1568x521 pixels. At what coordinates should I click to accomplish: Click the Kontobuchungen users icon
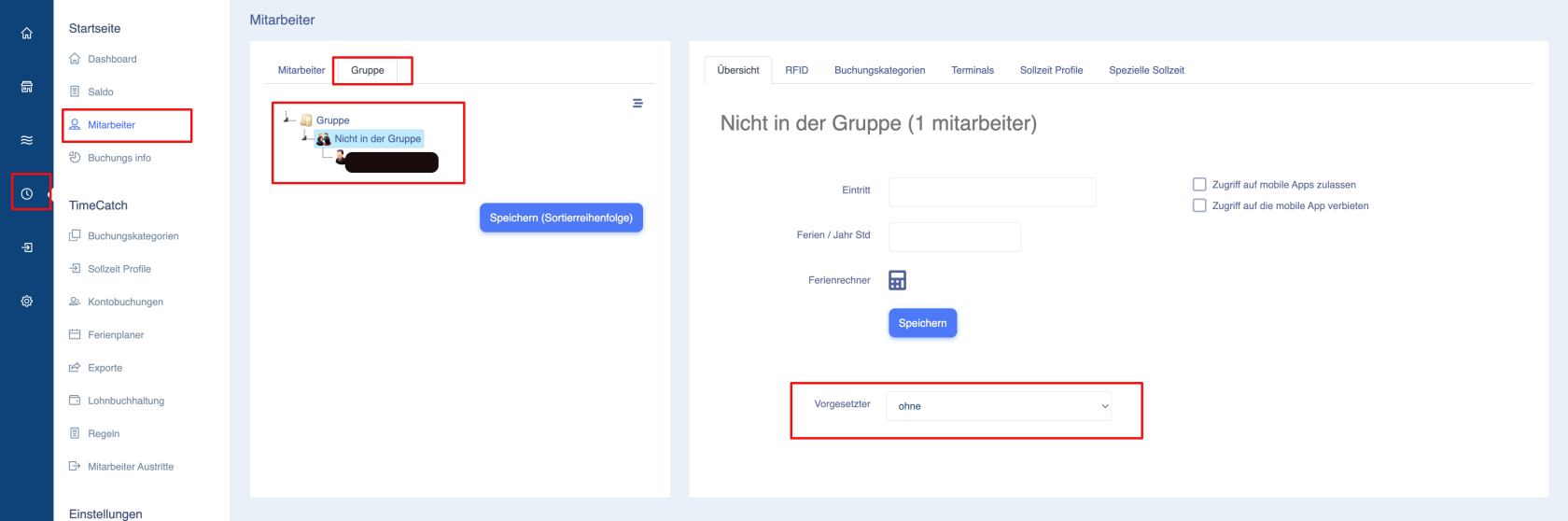[75, 302]
